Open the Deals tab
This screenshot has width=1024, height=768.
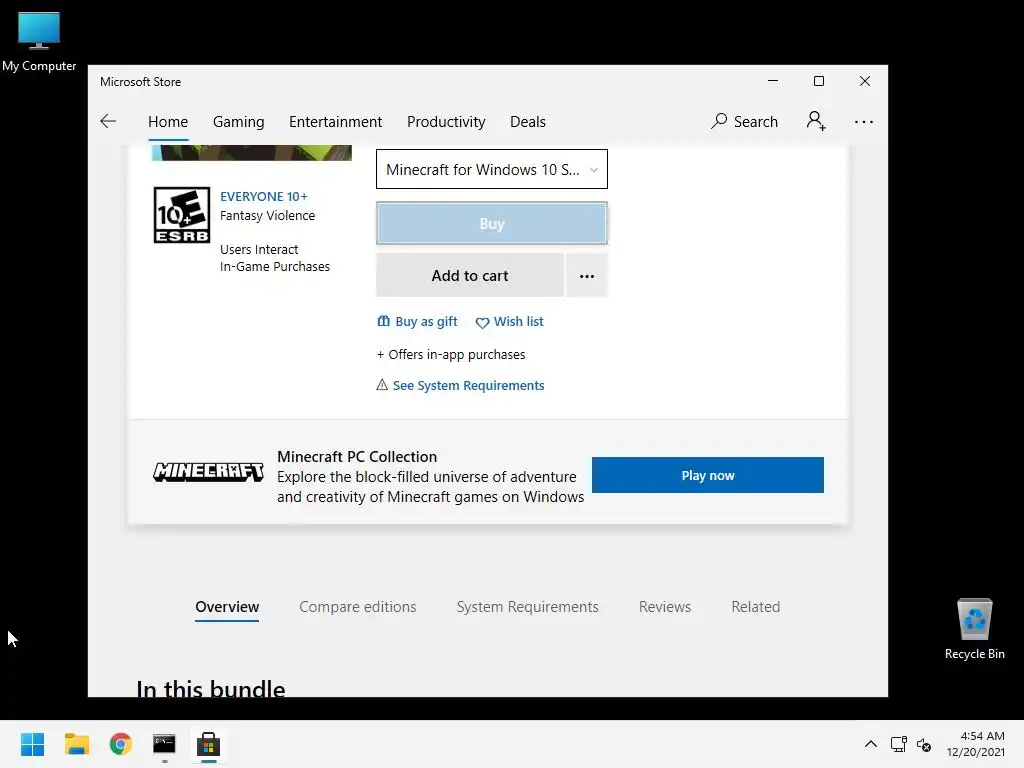tap(528, 122)
